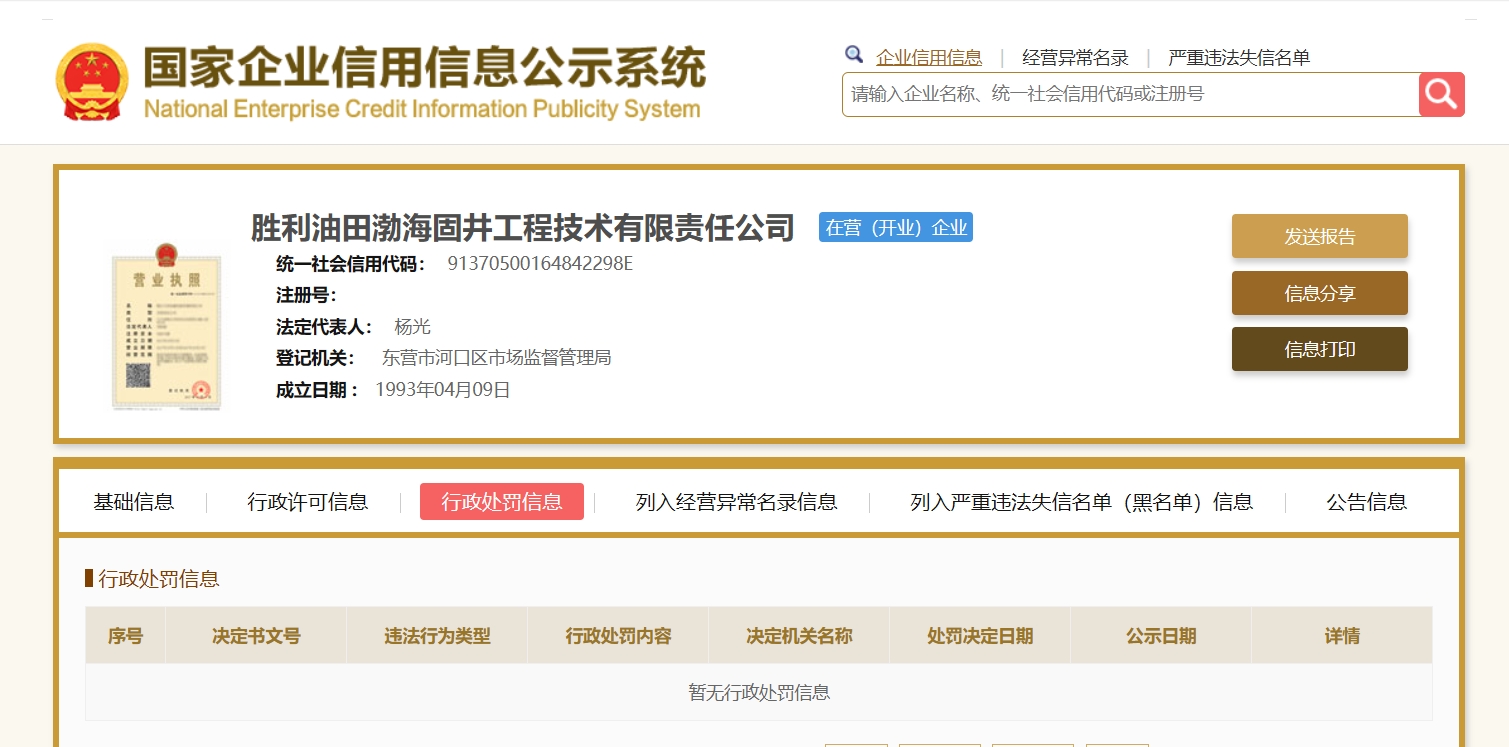The height and width of the screenshot is (747, 1509).
Task: Click the 行政处罚内容 column header
Action: point(618,636)
